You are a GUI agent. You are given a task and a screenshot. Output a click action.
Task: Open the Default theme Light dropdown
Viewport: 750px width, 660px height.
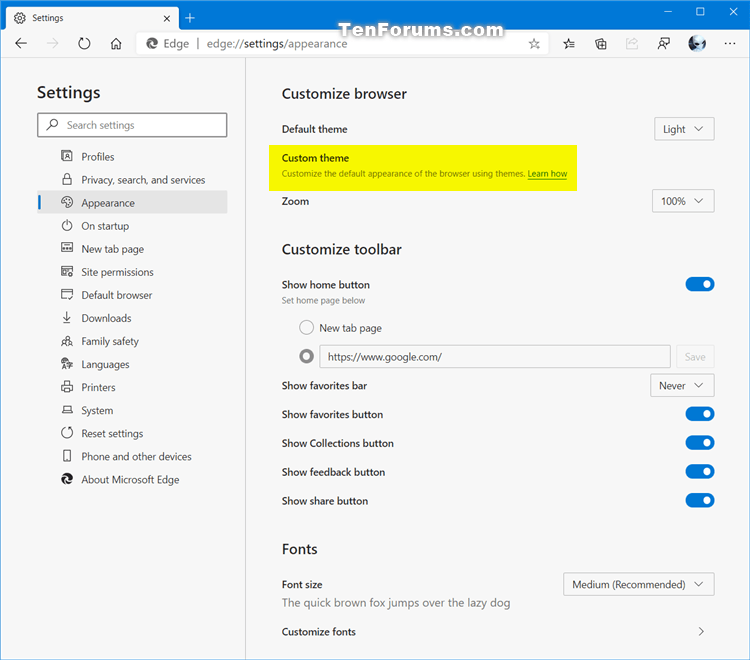[x=684, y=129]
